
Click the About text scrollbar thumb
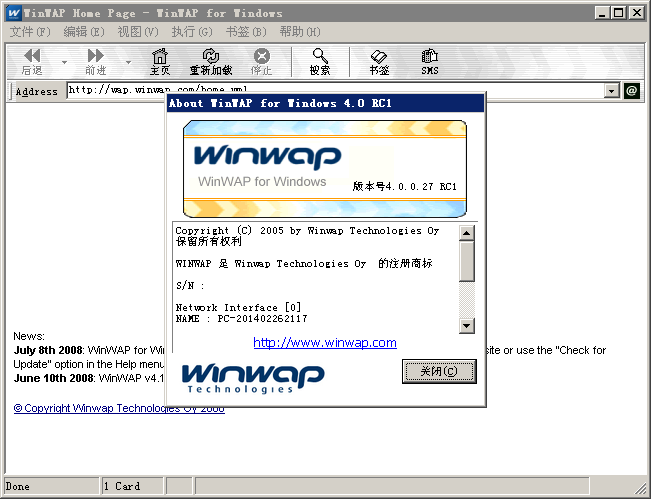pos(467,262)
